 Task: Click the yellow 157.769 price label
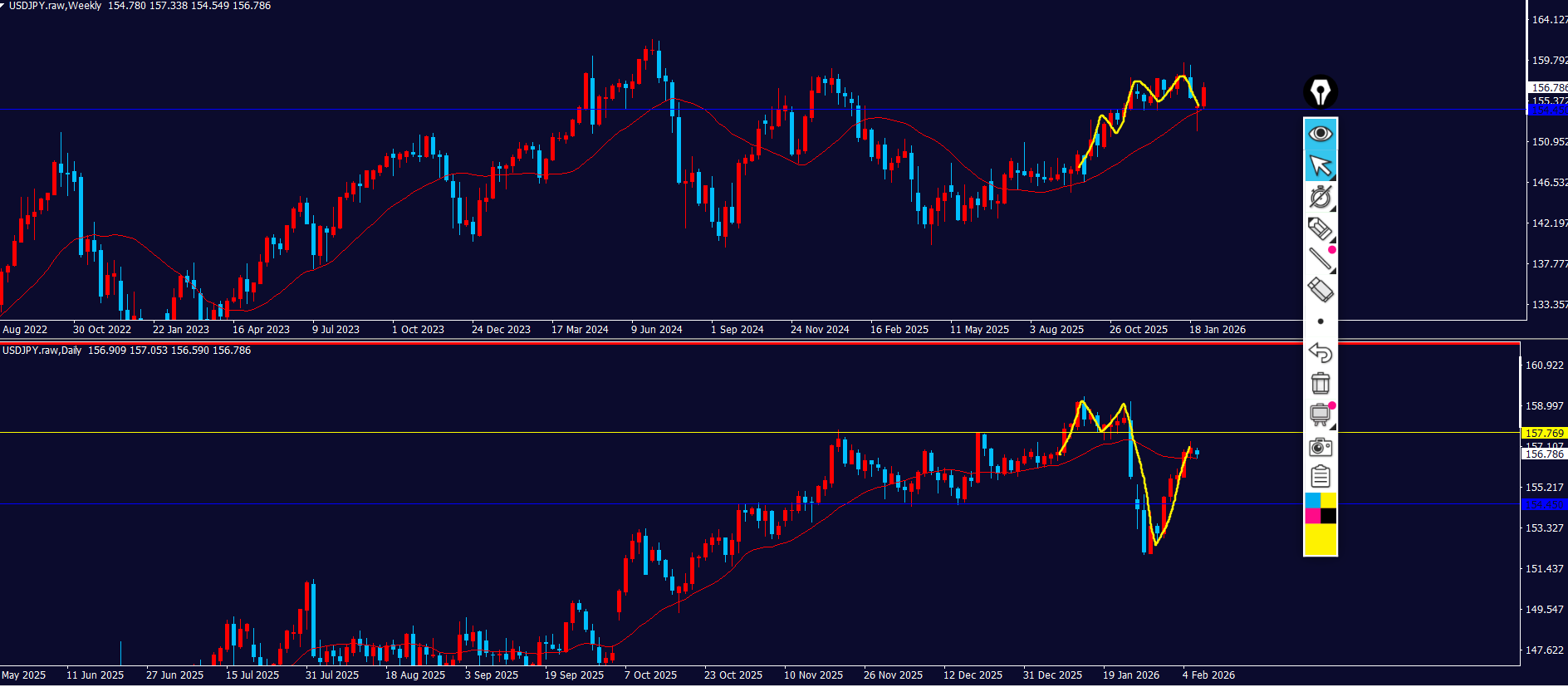pos(1544,433)
